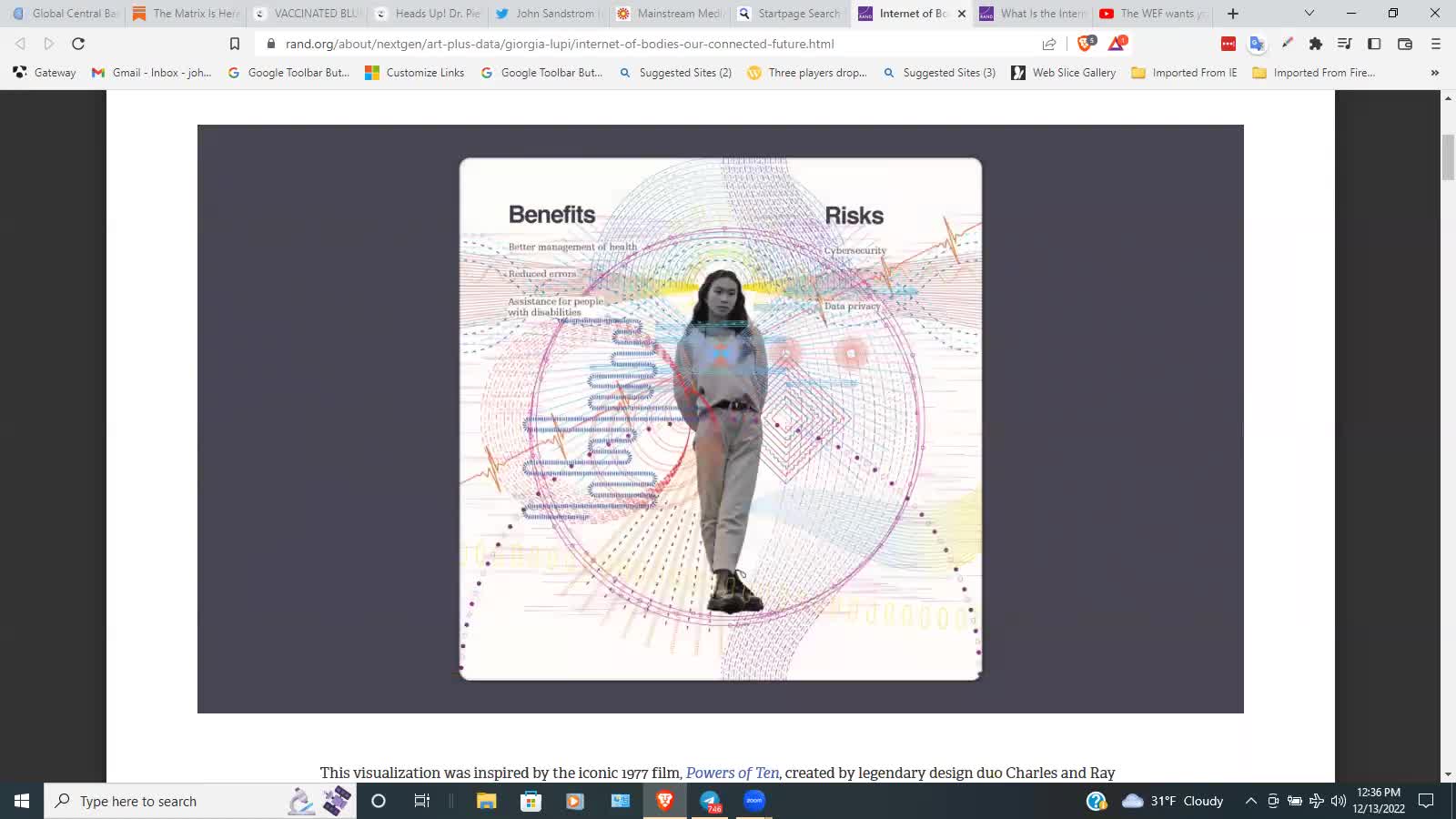Open the notification action center
1456x819 pixels.
pos(1426,801)
